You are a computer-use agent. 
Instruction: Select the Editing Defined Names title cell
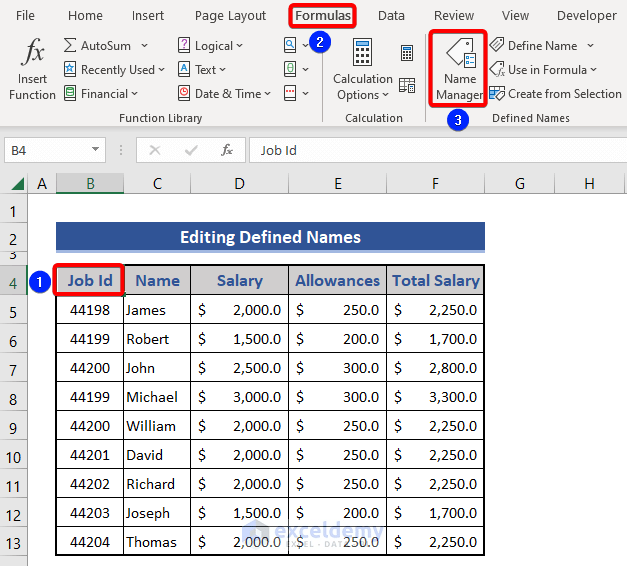(270, 237)
